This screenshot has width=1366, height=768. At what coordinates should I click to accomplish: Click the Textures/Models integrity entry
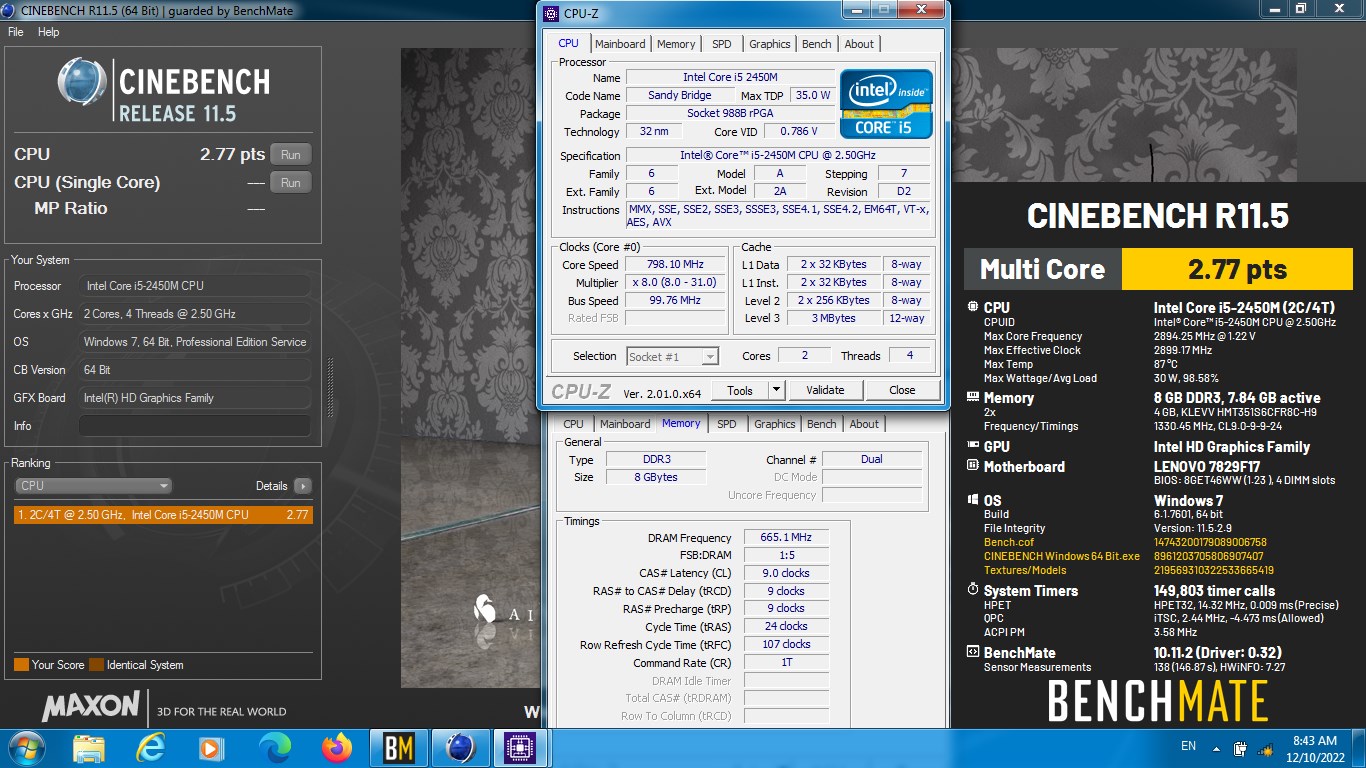tap(1023, 570)
